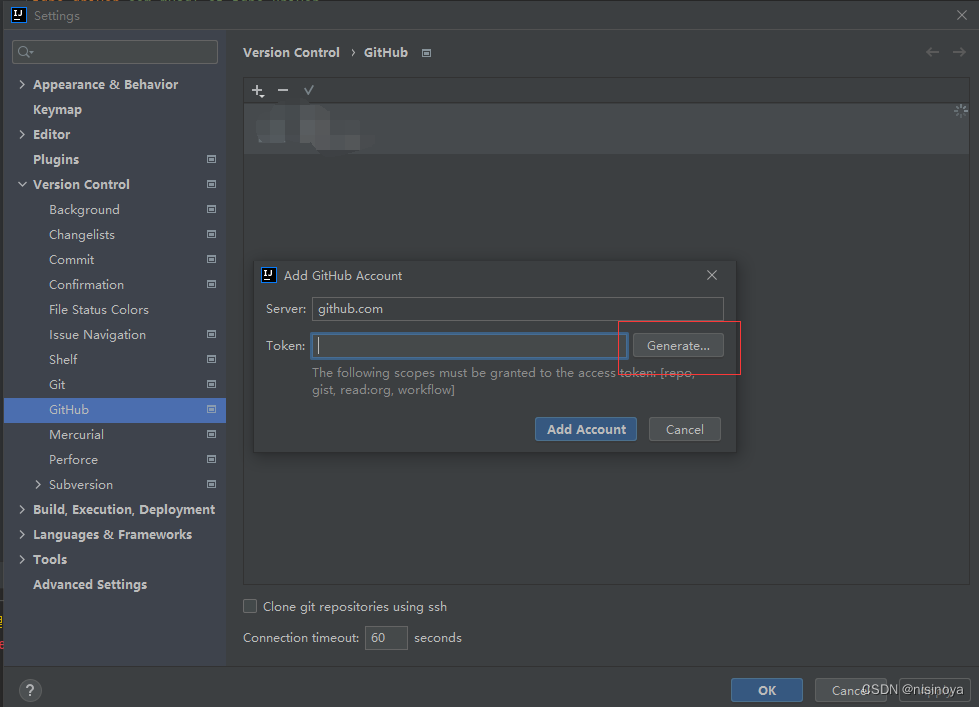The image size is (979, 707).
Task: Click Add Account button
Action: point(586,429)
